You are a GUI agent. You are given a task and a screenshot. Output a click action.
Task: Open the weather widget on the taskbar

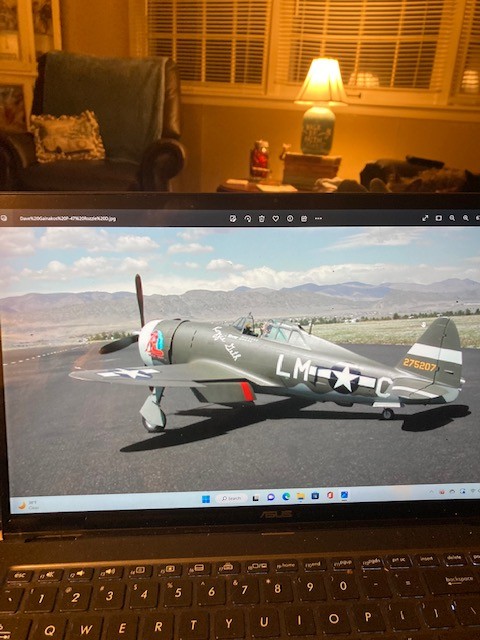(29, 506)
